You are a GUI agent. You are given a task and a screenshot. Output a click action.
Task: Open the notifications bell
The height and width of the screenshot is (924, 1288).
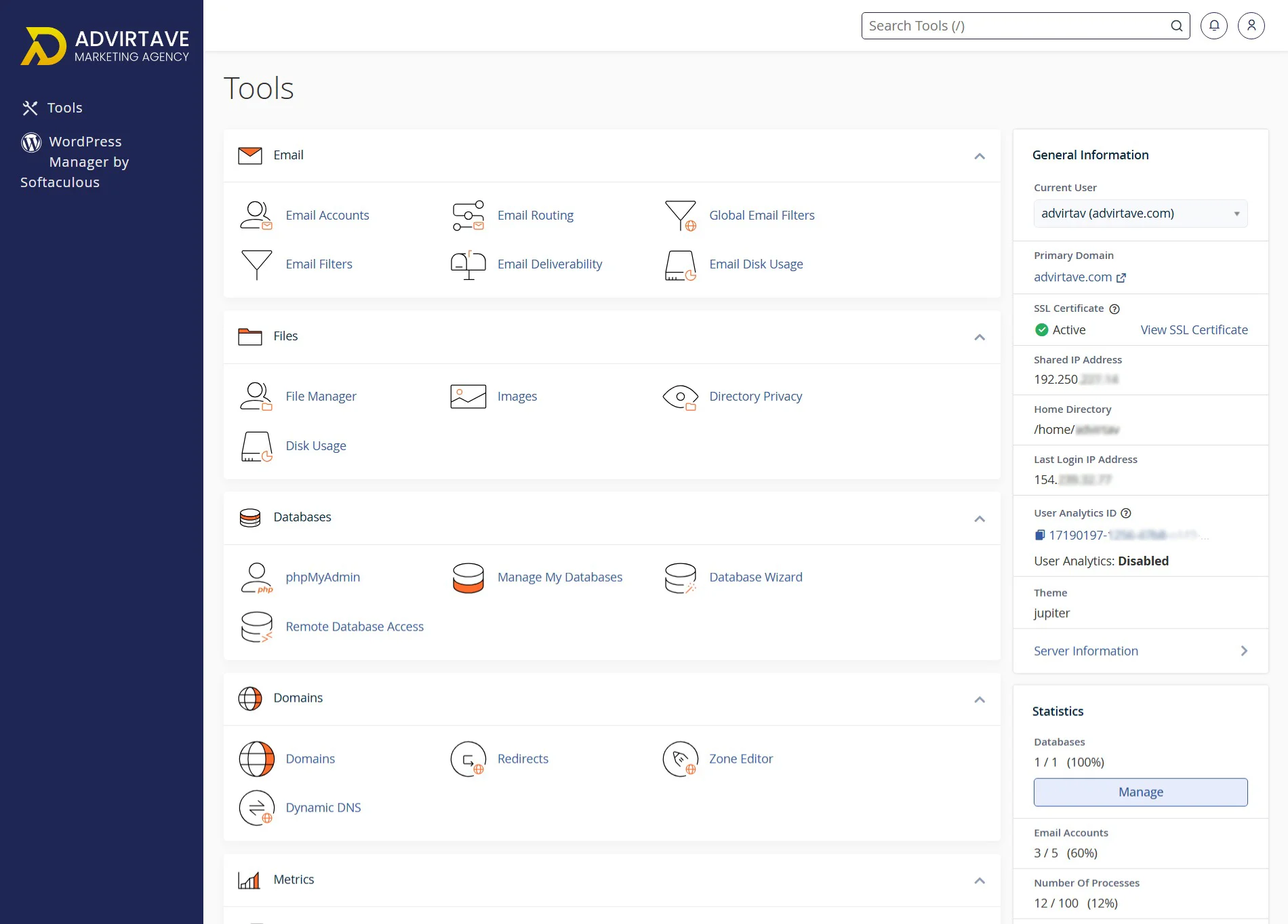point(1214,26)
